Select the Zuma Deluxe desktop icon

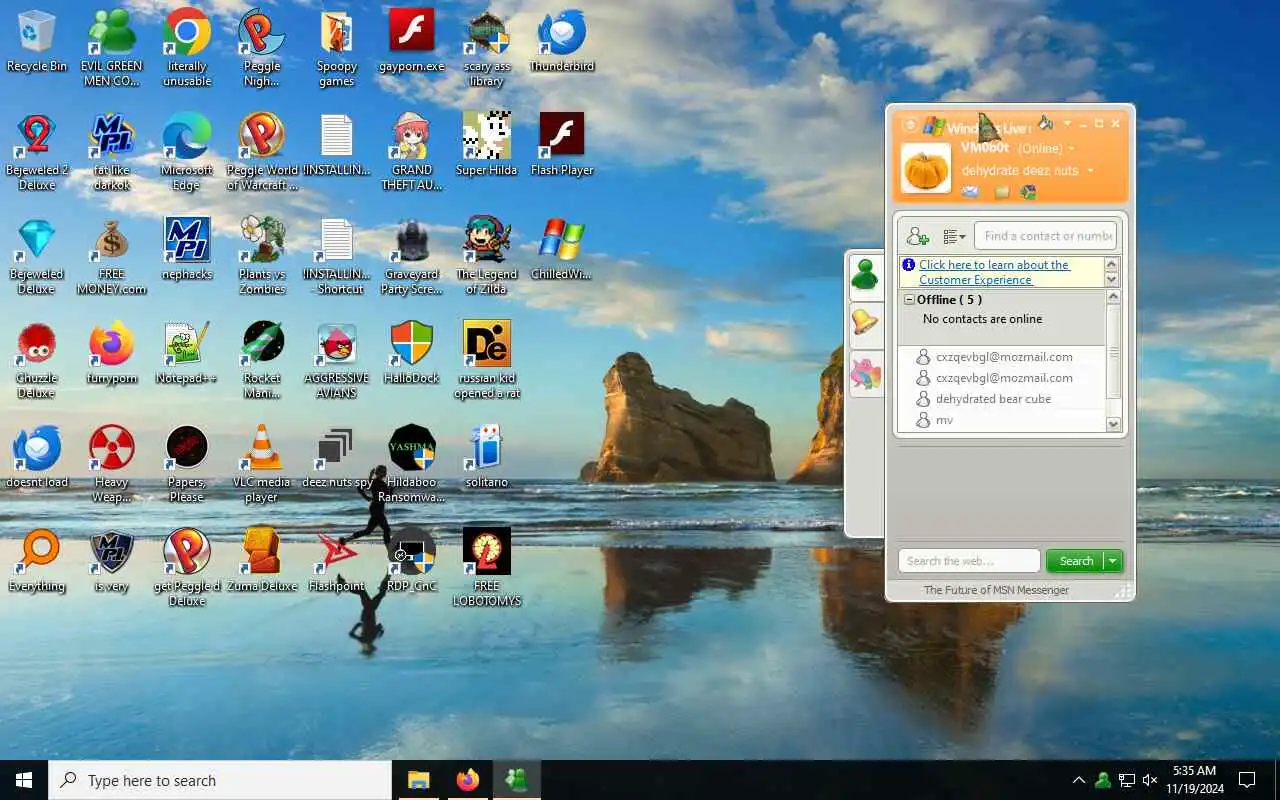point(262,561)
